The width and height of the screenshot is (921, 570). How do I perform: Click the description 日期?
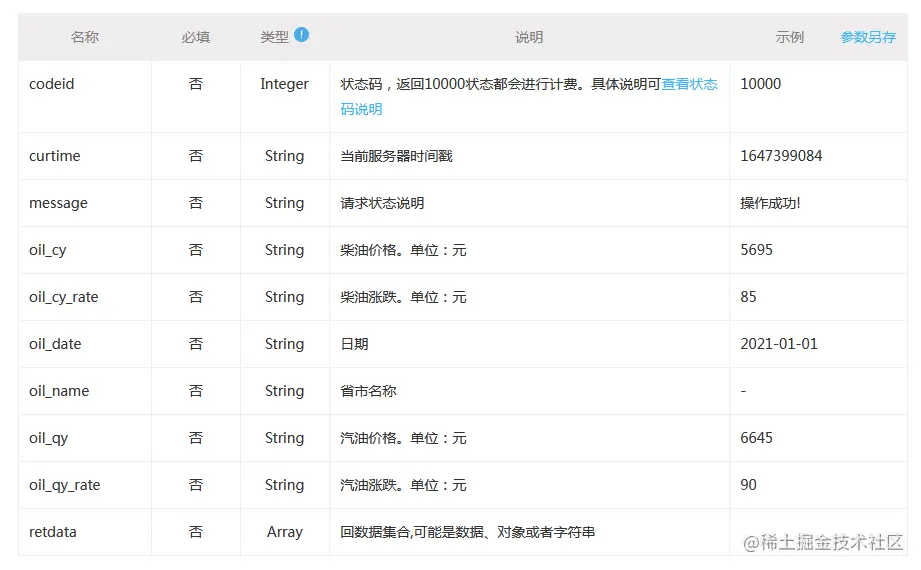tap(354, 344)
